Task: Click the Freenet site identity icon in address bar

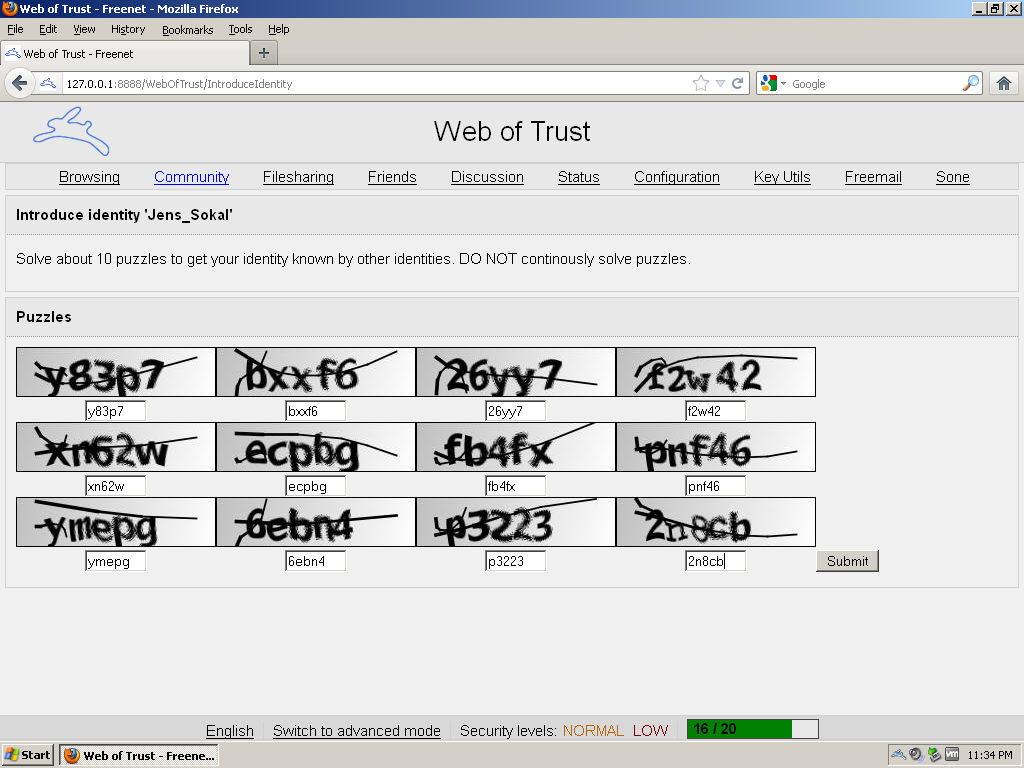Action: [x=48, y=84]
